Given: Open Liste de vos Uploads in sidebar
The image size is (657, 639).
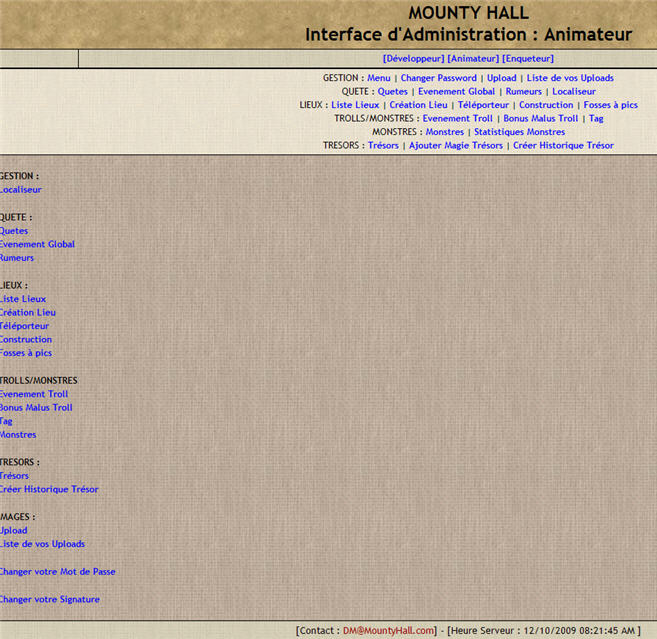Looking at the screenshot, I should click(42, 544).
